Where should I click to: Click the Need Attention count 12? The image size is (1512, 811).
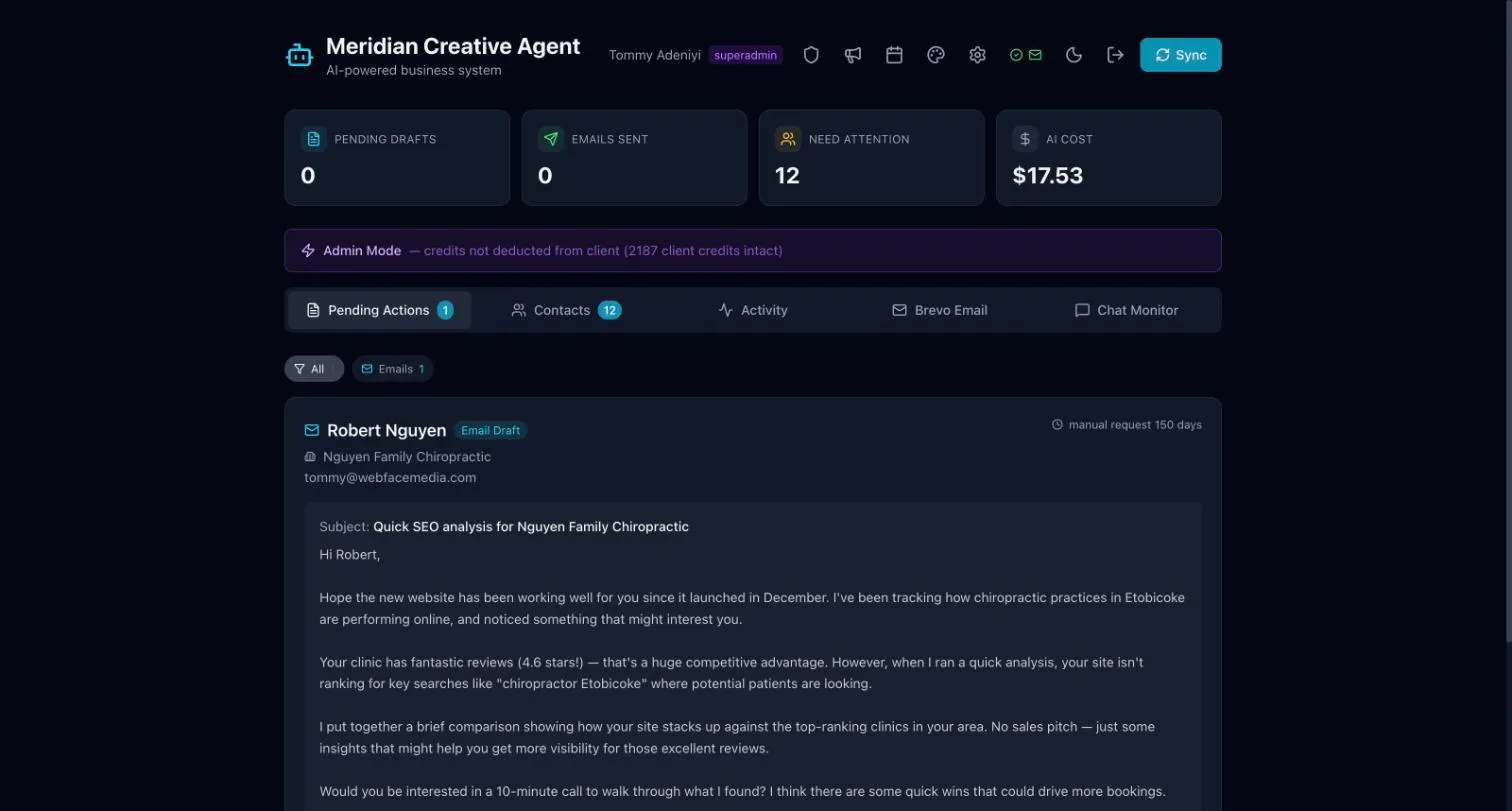tap(787, 176)
